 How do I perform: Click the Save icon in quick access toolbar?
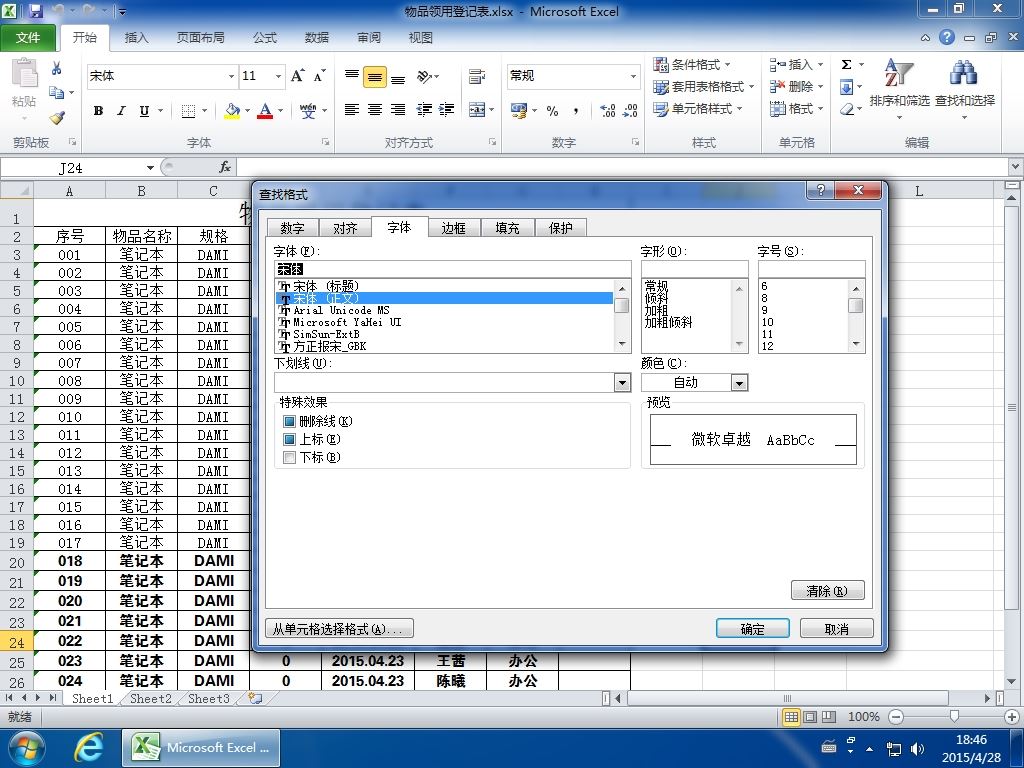[x=35, y=11]
